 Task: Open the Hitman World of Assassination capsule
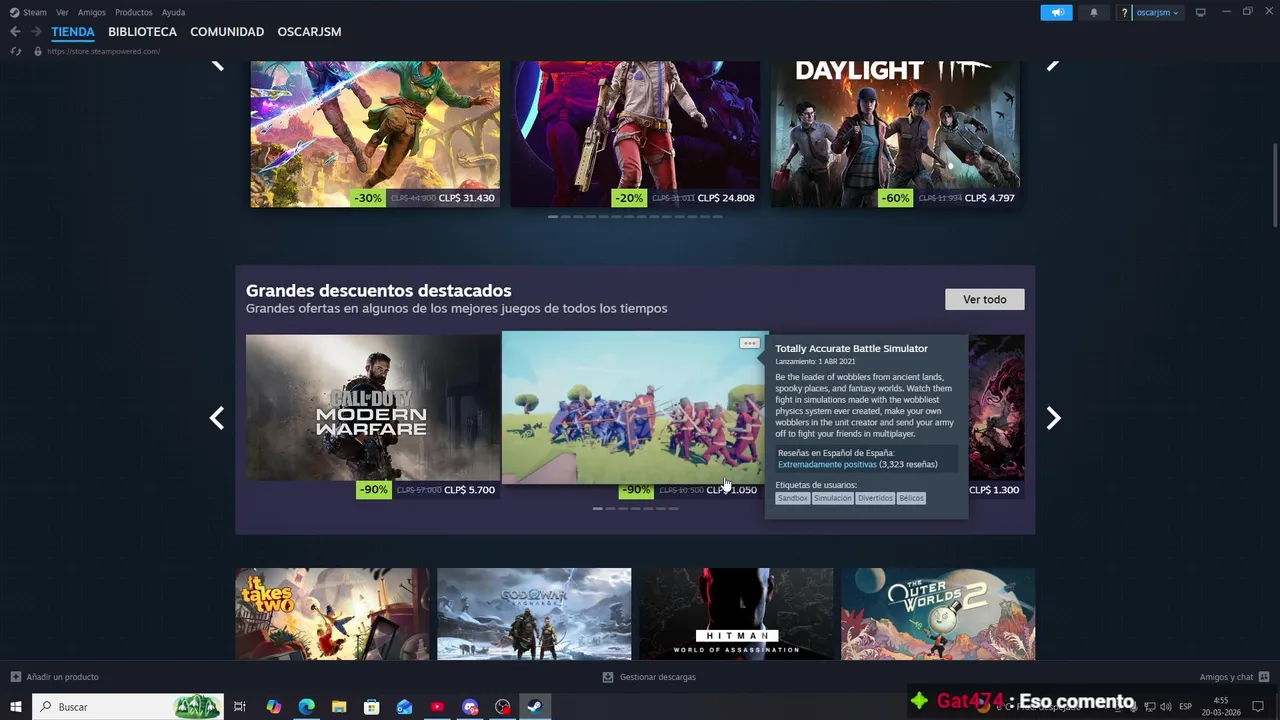736,613
